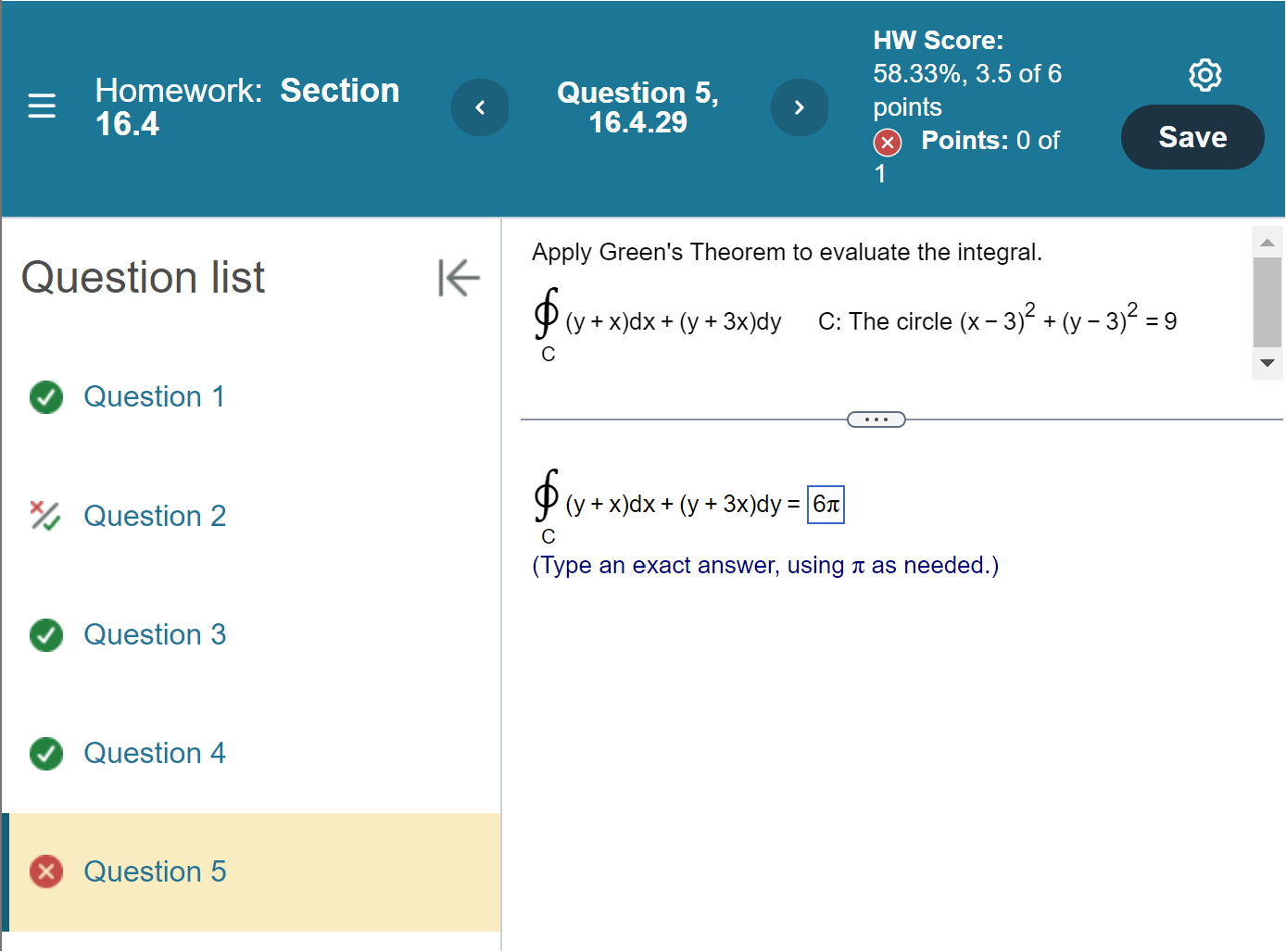The width and height of the screenshot is (1286, 952).
Task: Collapse the Question list panel
Action: (x=459, y=277)
